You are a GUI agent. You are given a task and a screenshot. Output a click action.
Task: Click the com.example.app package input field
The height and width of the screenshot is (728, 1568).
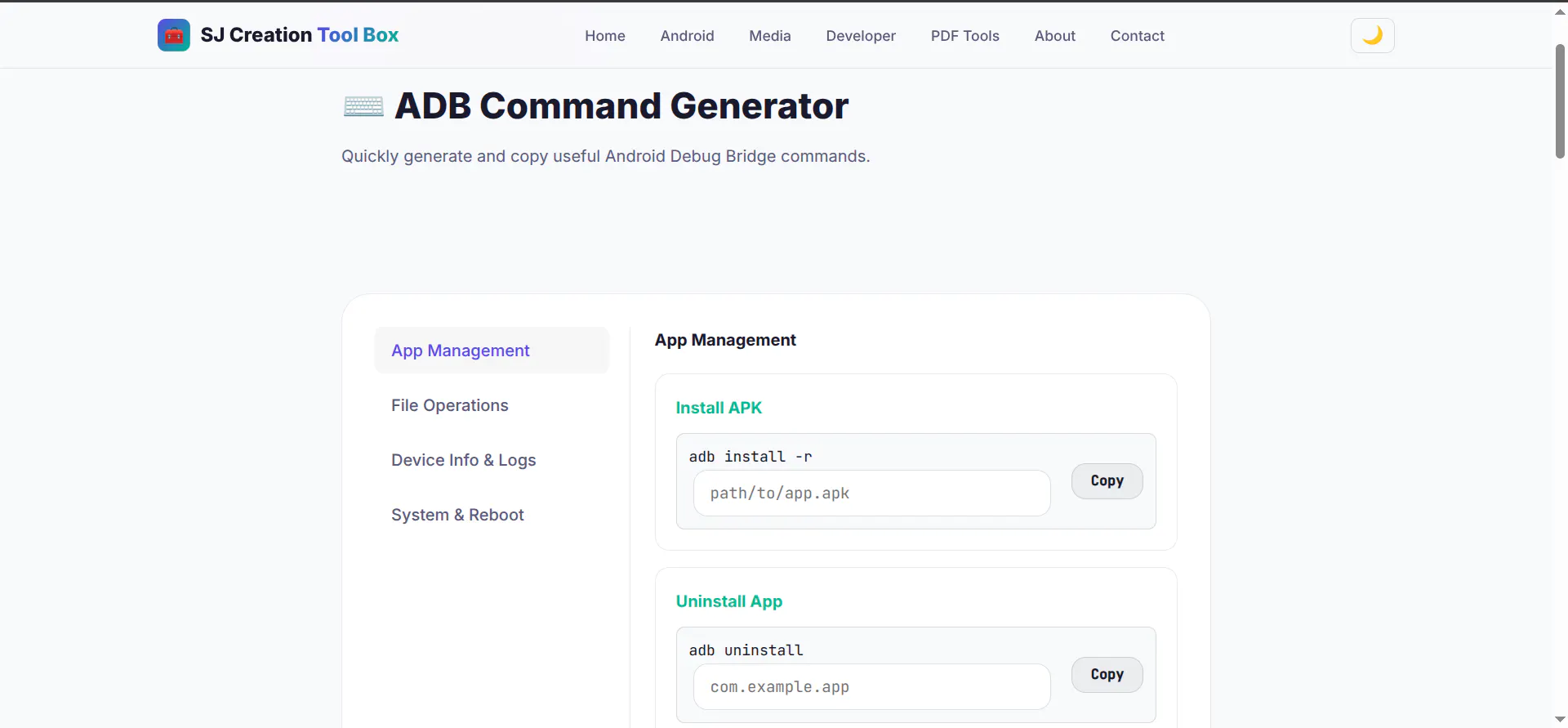[x=871, y=687]
